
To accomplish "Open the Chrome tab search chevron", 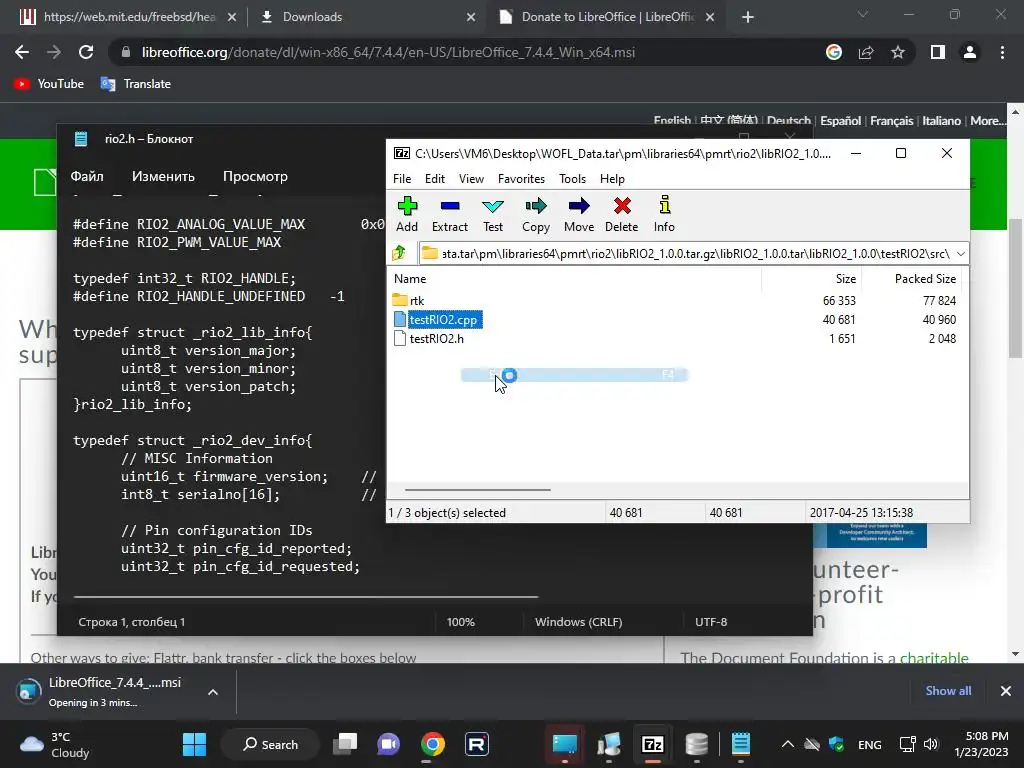I will (x=863, y=14).
